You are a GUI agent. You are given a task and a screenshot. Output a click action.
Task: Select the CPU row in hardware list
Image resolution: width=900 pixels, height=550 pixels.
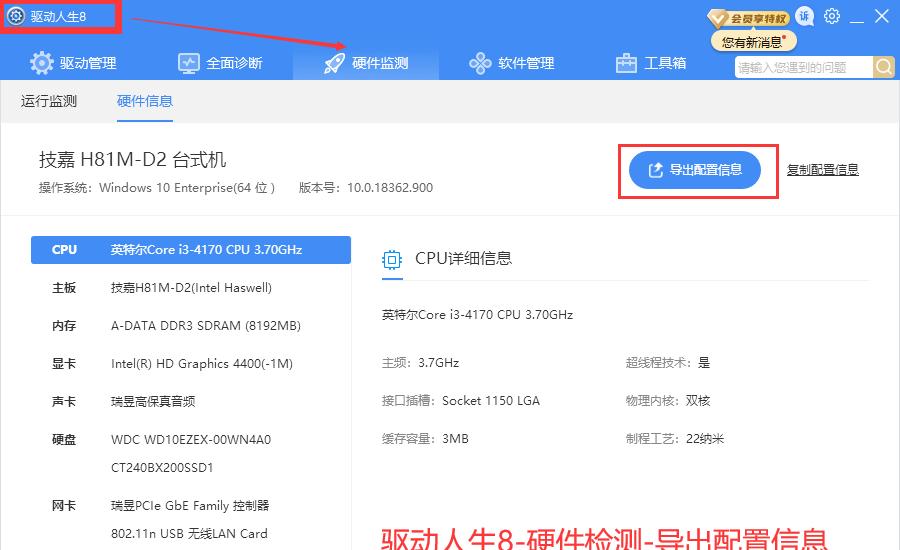tap(191, 250)
